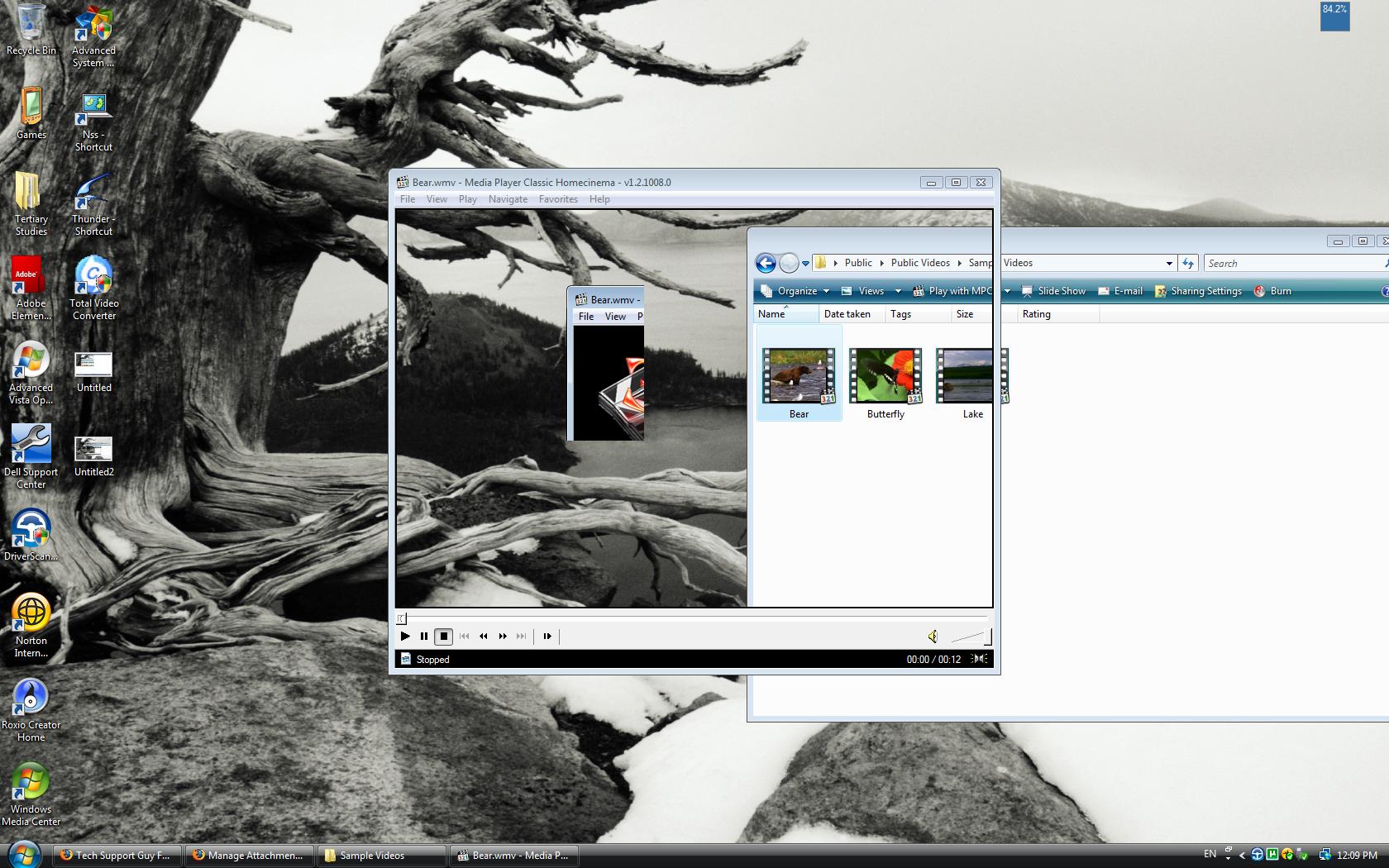Expand the Play with MPC dropdown arrow

pyautogui.click(x=1007, y=291)
